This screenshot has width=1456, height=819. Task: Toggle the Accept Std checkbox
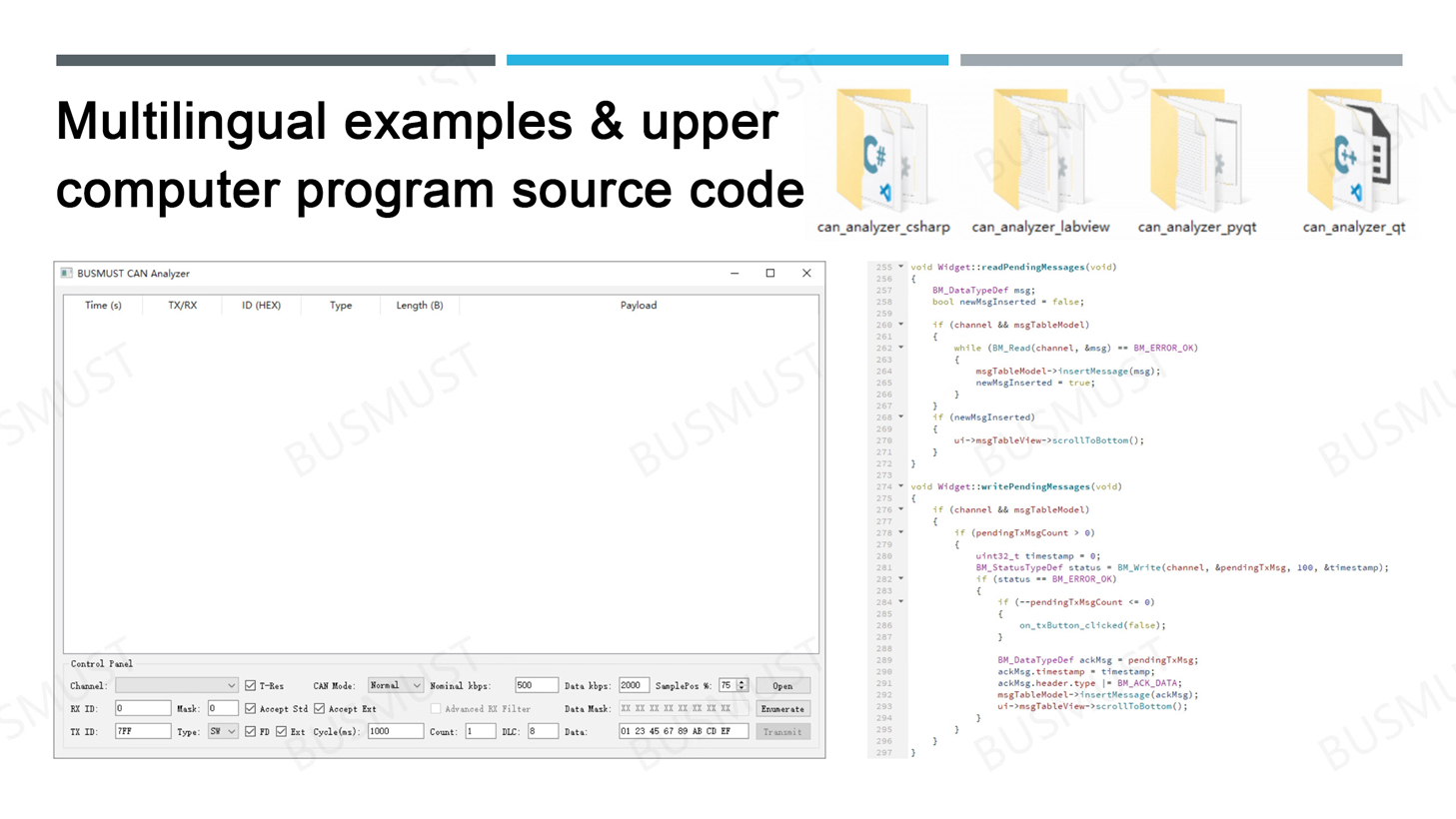[x=250, y=709]
